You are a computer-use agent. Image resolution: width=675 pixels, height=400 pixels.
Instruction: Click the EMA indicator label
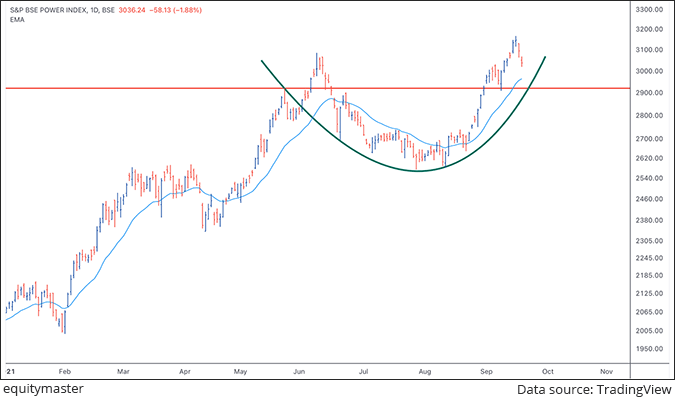[x=17, y=20]
